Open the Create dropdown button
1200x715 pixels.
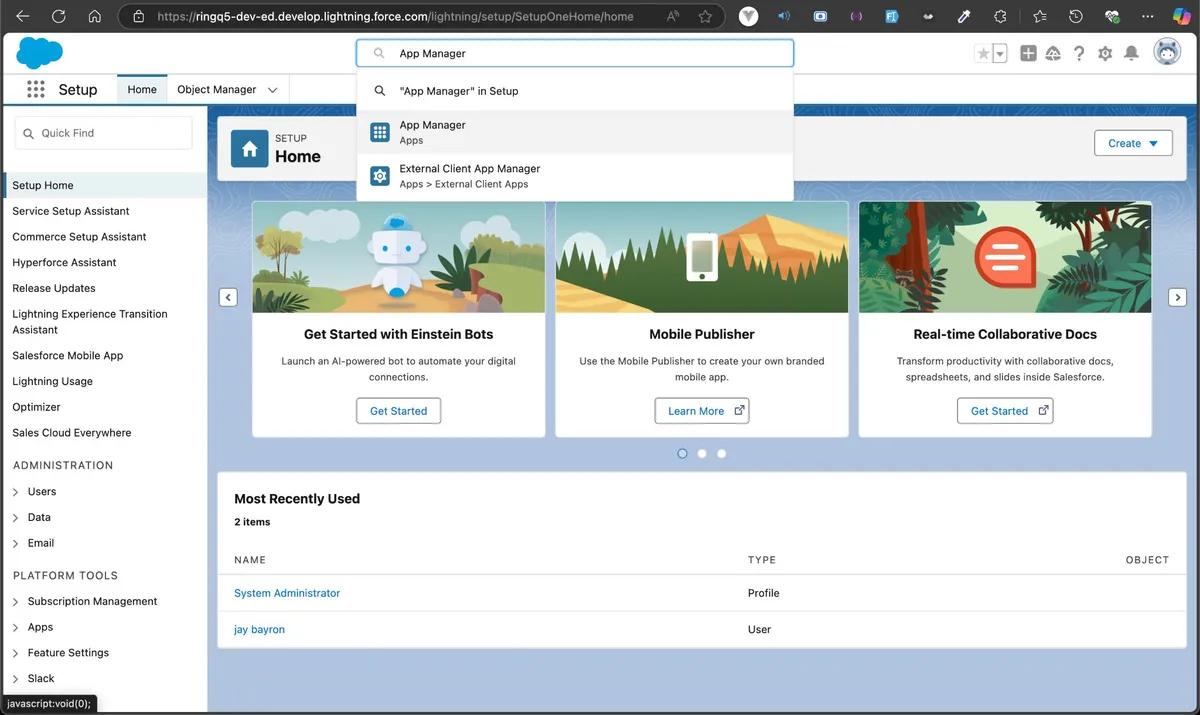[x=1133, y=143]
